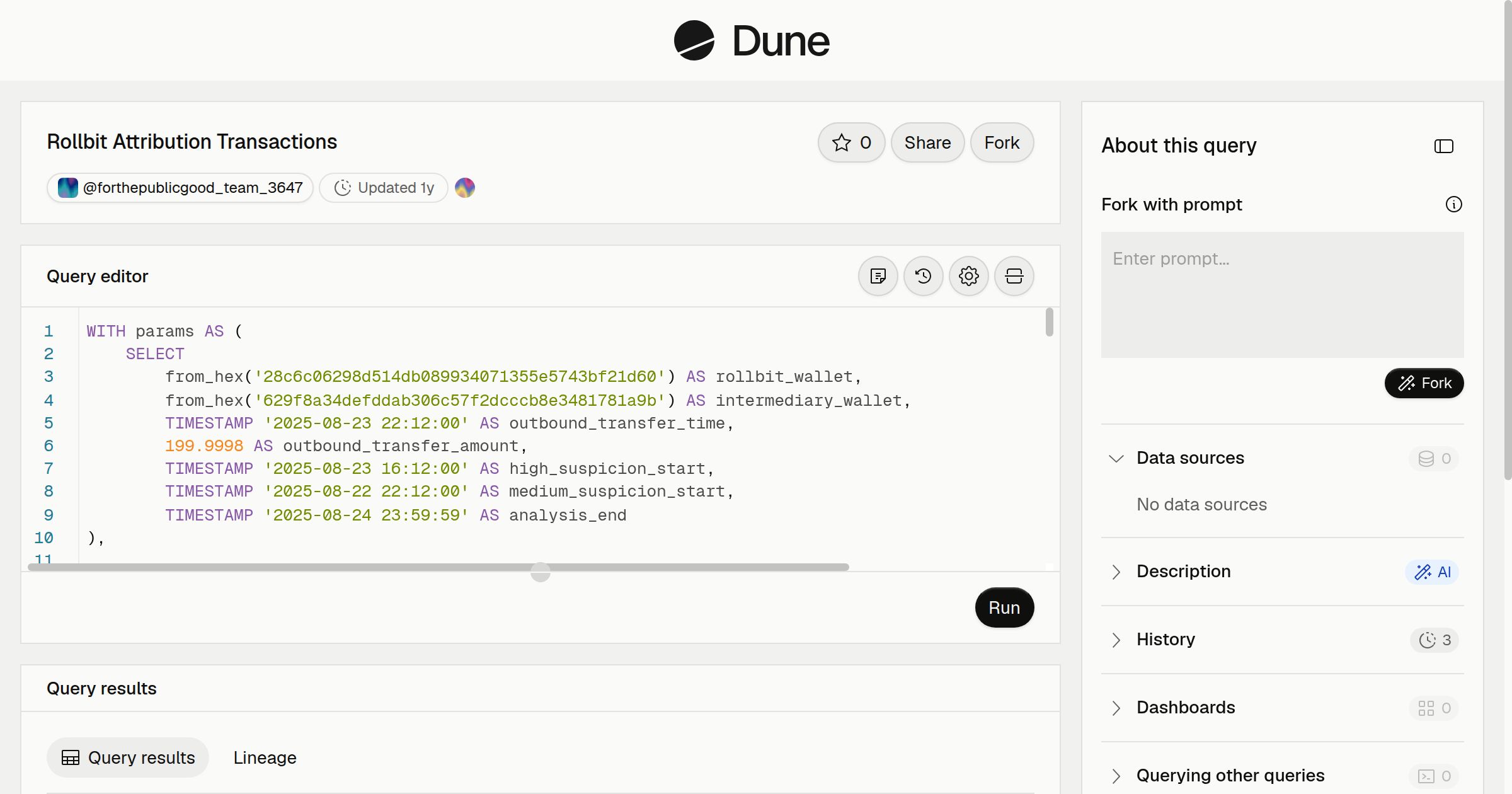Open query version history clock icon
This screenshot has height=794, width=1512.
pos(924,276)
